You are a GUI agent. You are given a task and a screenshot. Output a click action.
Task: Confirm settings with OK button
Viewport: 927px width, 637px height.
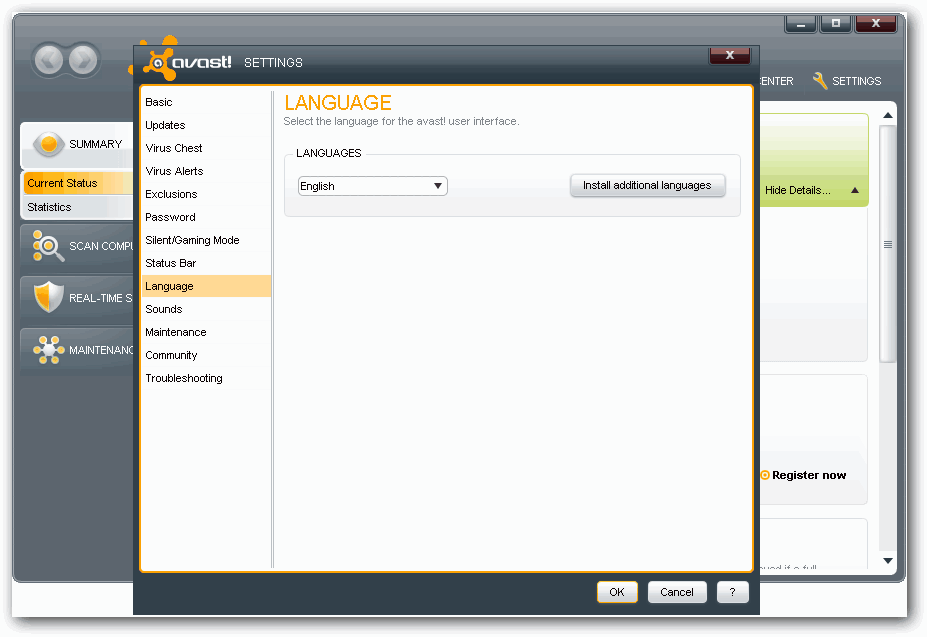tap(617, 592)
